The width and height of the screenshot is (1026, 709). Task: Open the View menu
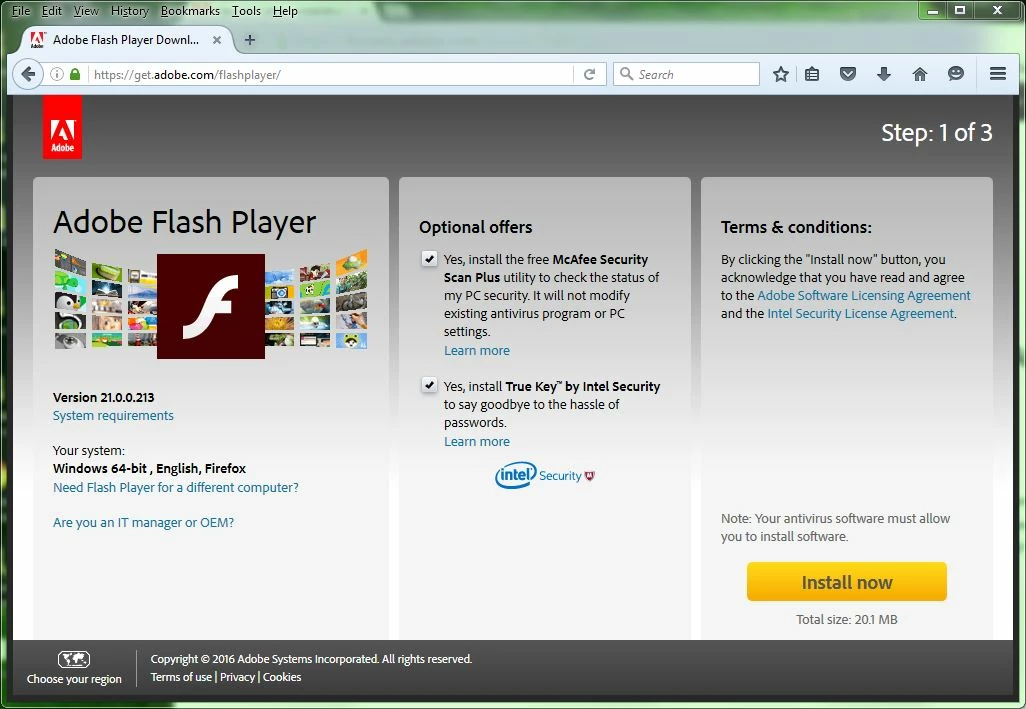pyautogui.click(x=86, y=11)
